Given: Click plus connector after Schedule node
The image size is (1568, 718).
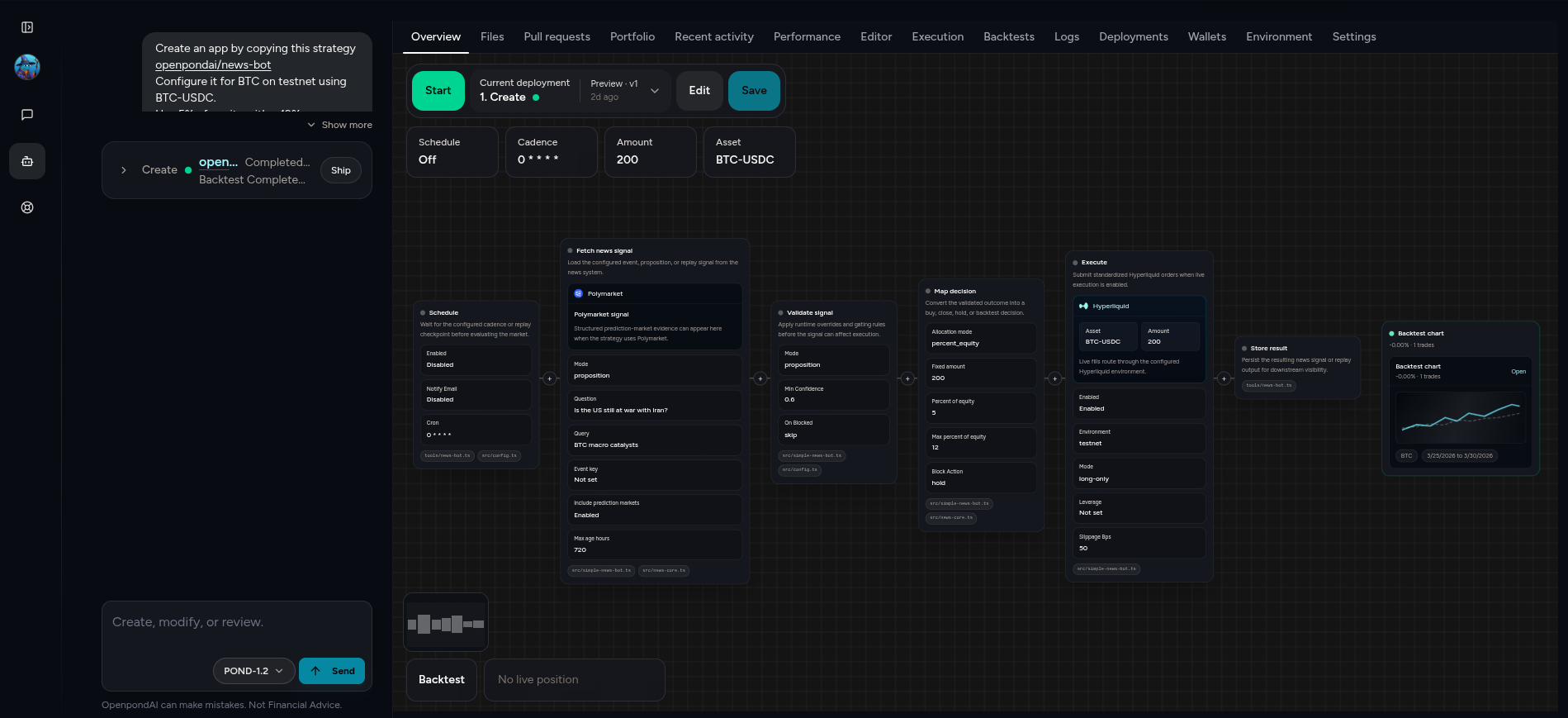Looking at the screenshot, I should pos(550,378).
